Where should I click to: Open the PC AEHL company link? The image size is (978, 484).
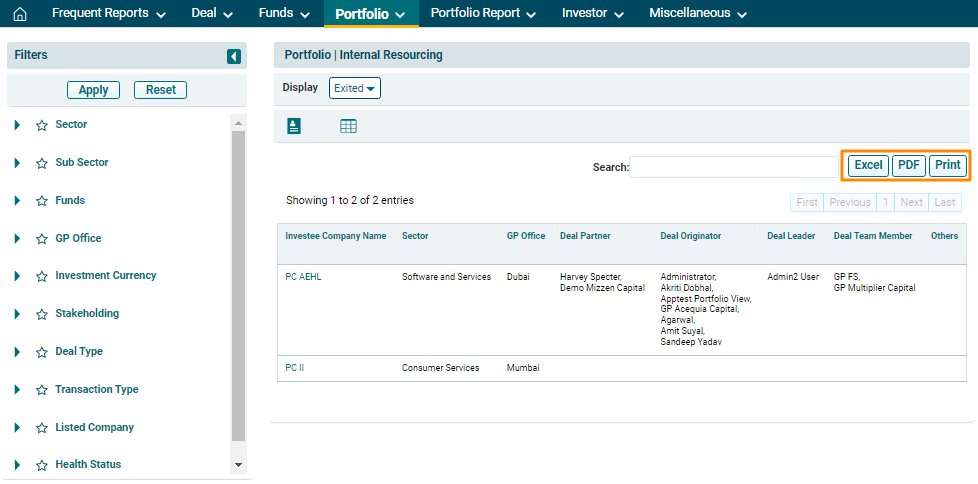[x=303, y=277]
